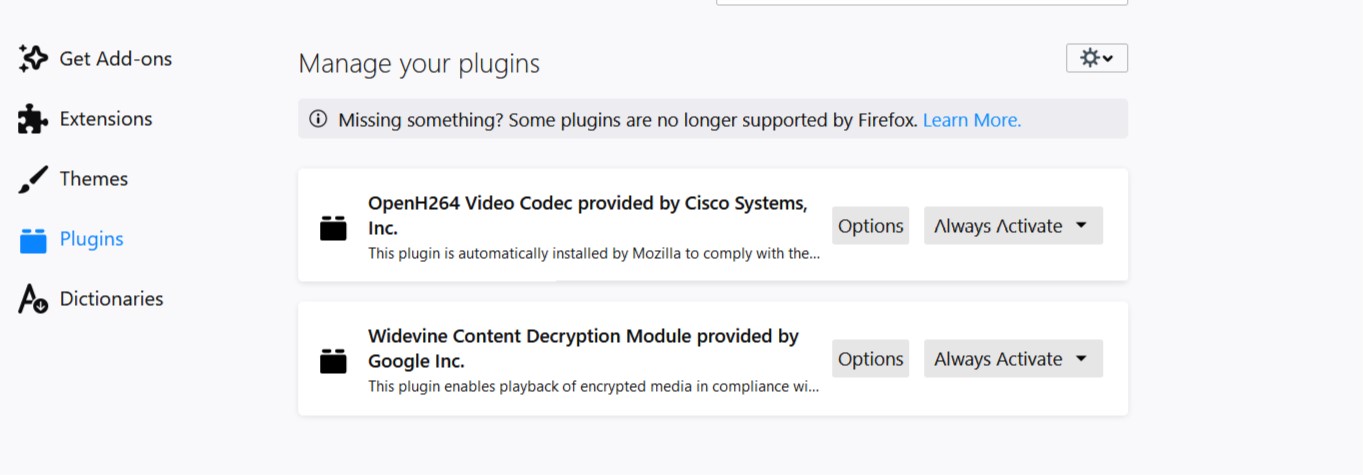Click the OpenH264 plugin brick icon

coord(333,228)
